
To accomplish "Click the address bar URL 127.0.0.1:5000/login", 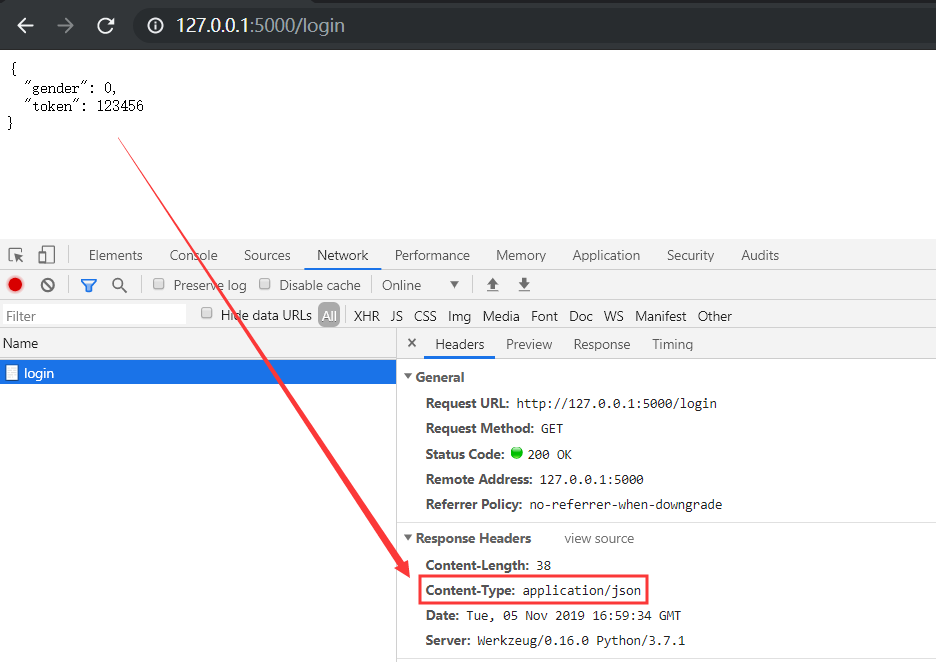I will tap(260, 26).
